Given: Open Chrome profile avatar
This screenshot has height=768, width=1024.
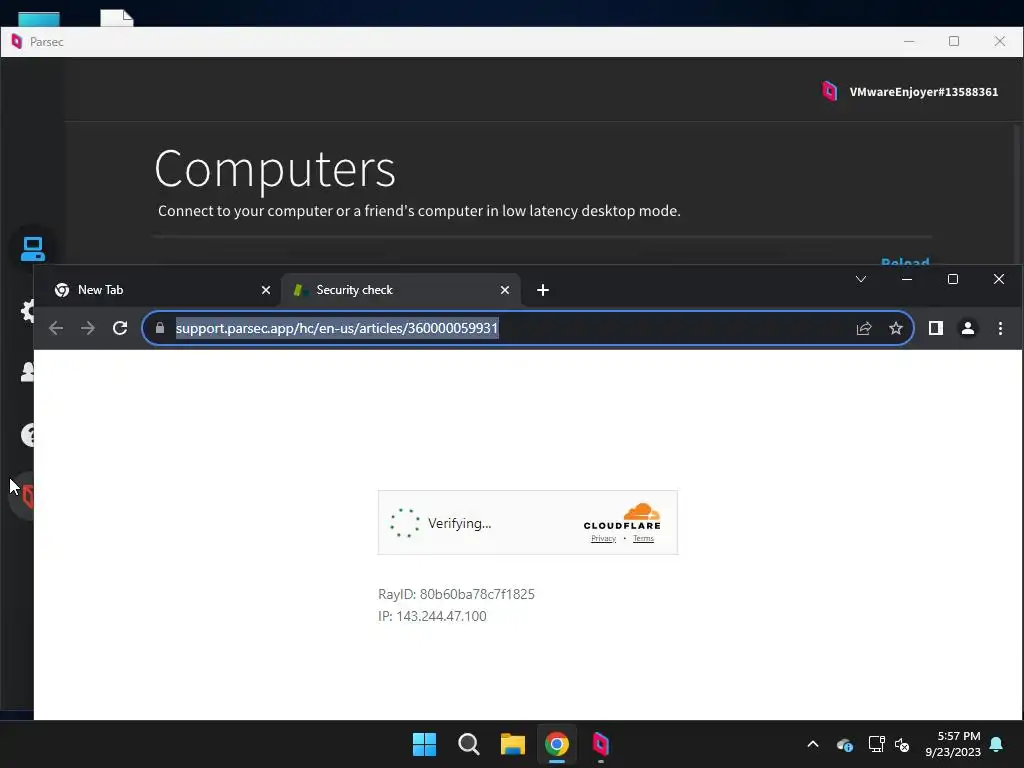Looking at the screenshot, I should coord(968,328).
